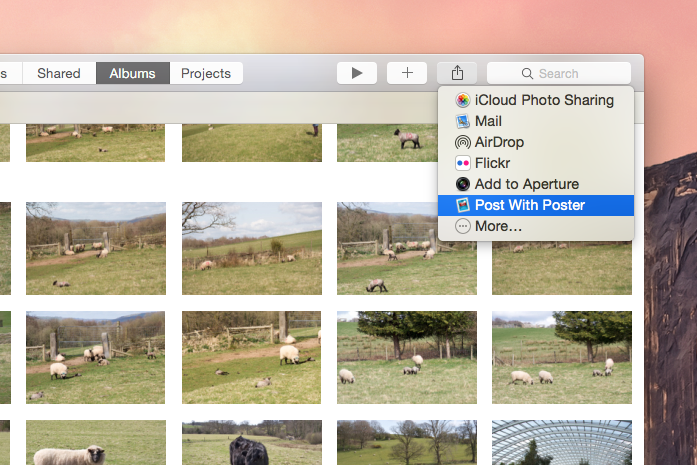
Task: Choose Post With Poster
Action: pos(536,205)
